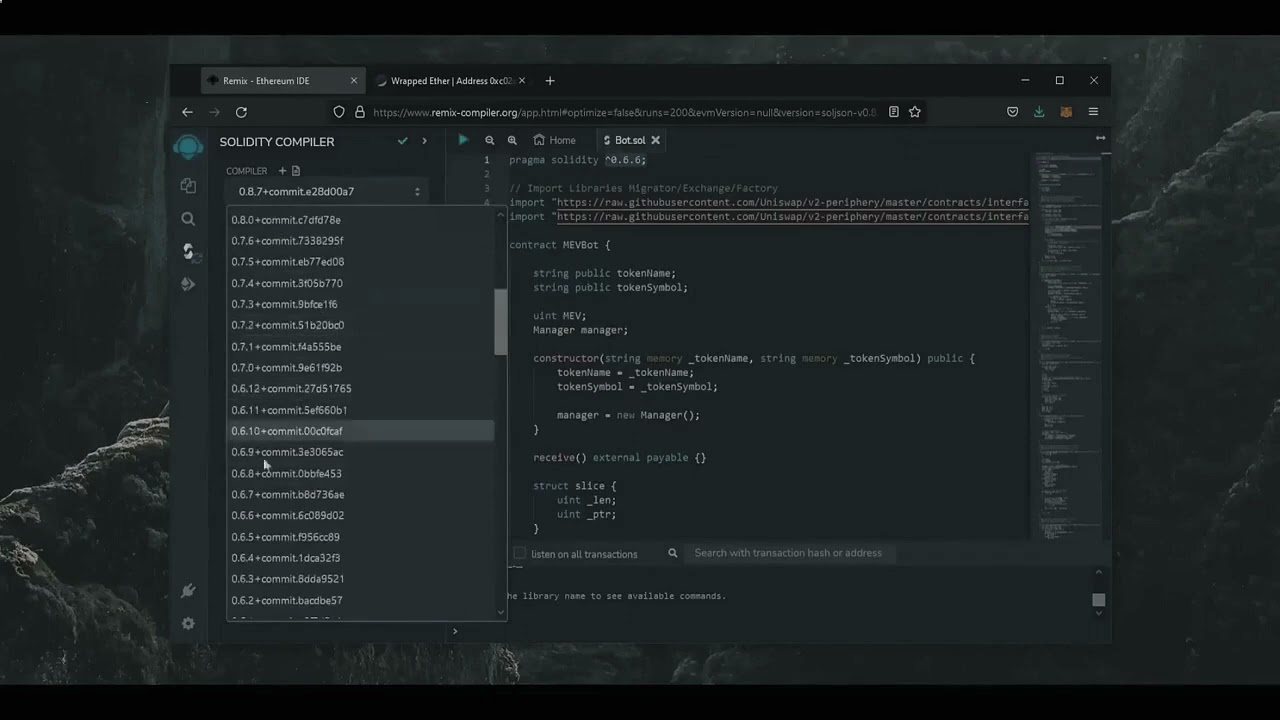Select compiler 0.6.3+commit.8dda9521

point(361,579)
